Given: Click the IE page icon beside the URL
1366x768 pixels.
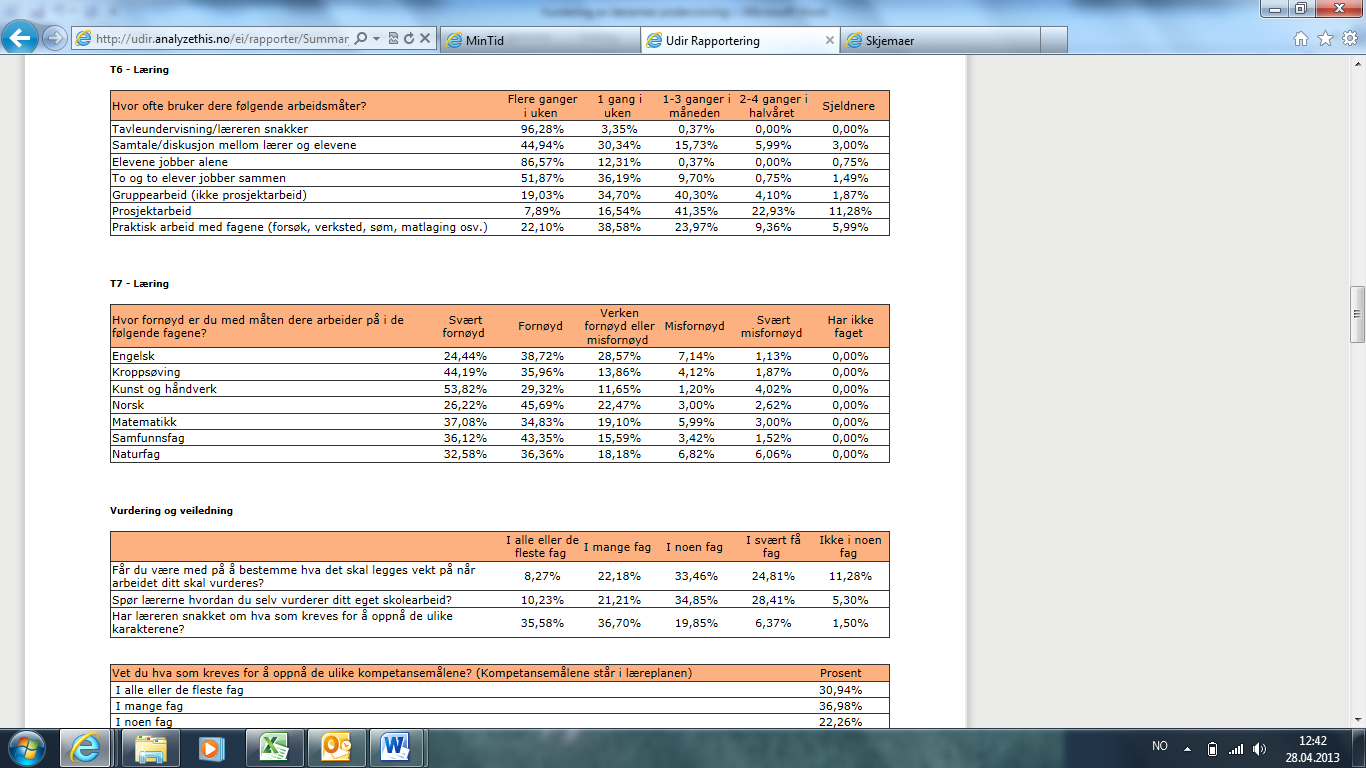Looking at the screenshot, I should (82, 40).
